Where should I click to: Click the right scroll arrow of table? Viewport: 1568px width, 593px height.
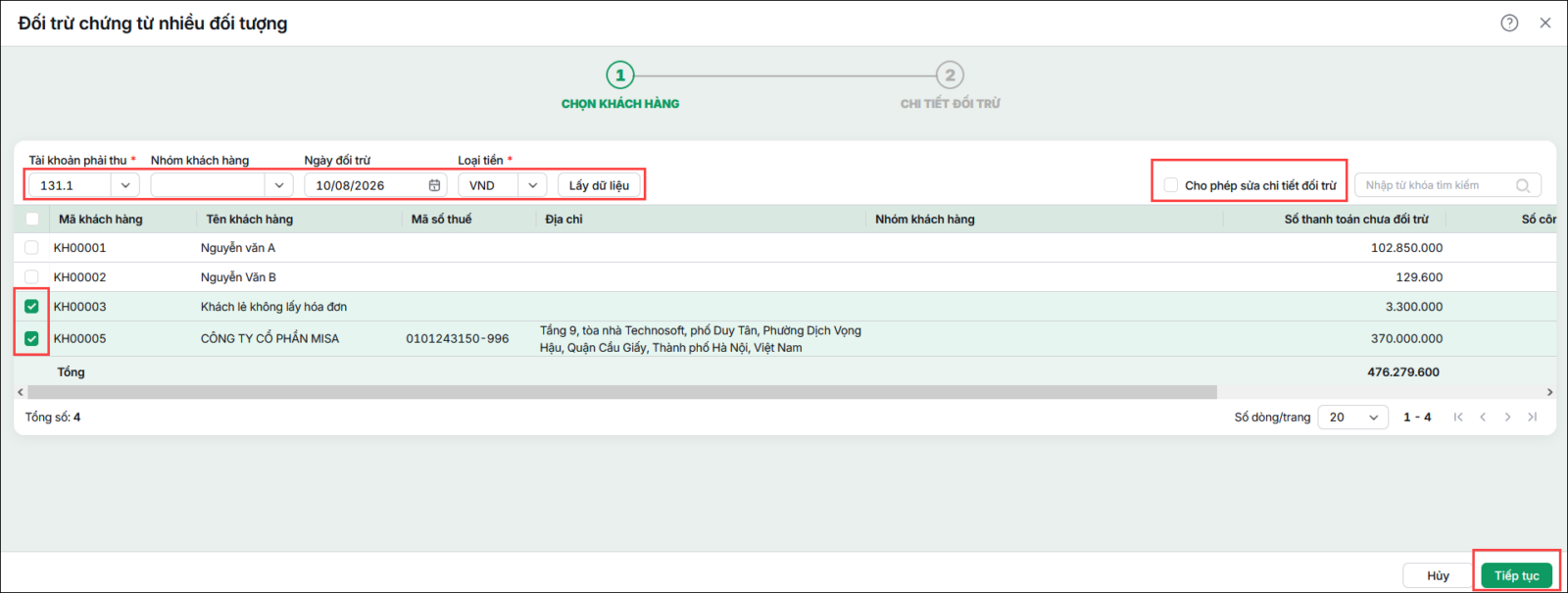coord(1549,392)
